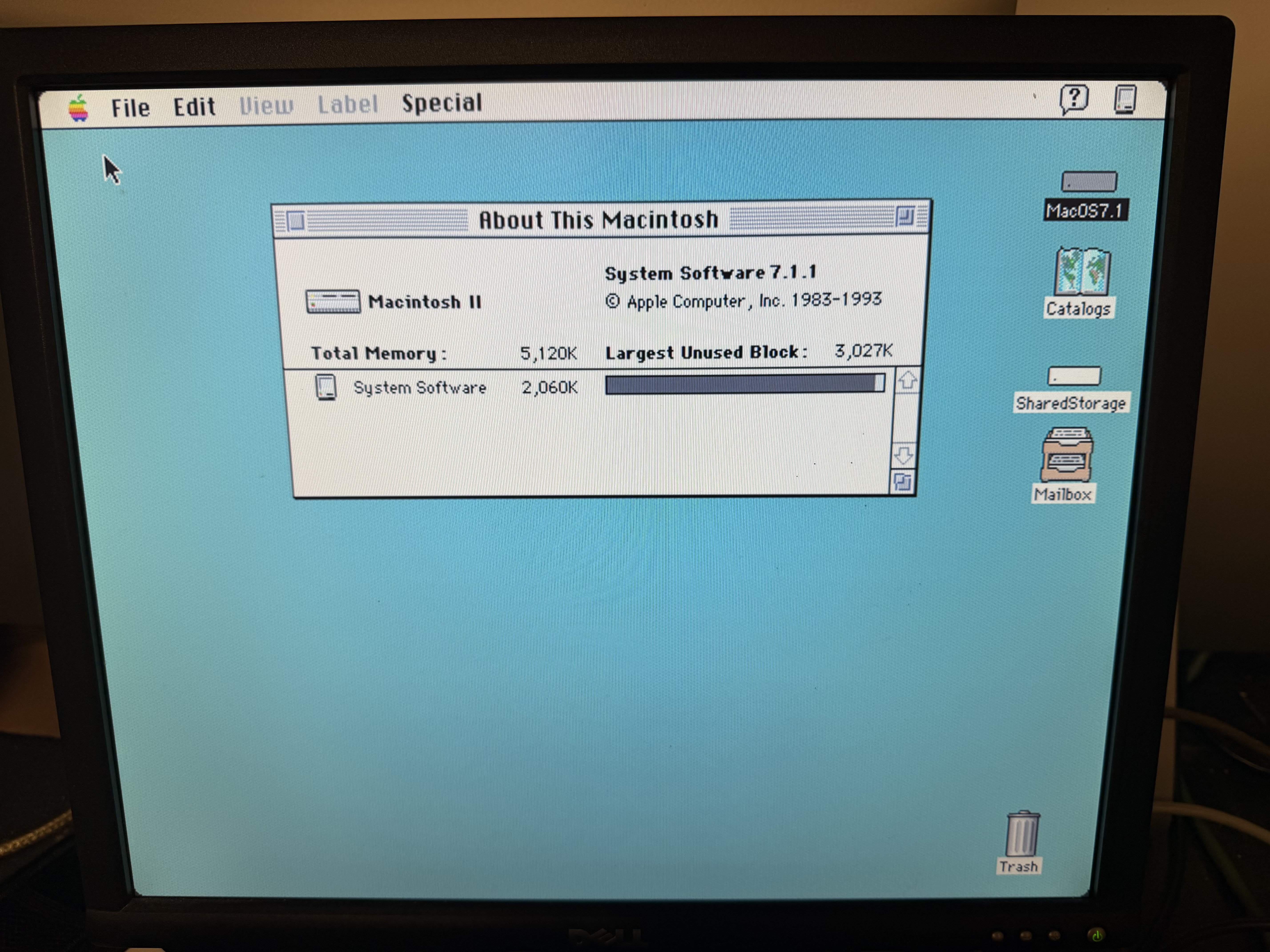Viewport: 1270px width, 952px height.
Task: Click the Apple Computer copyright line
Action: (744, 301)
